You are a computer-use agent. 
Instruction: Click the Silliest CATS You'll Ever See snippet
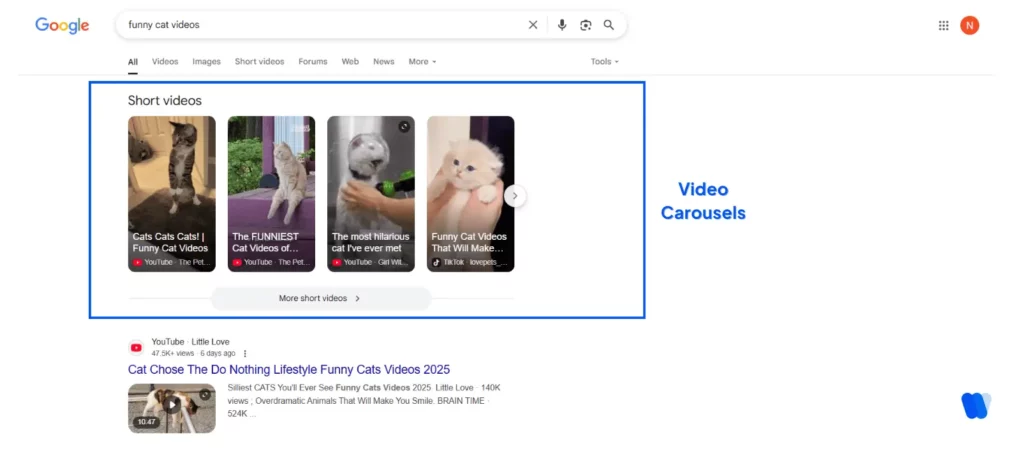pos(366,401)
